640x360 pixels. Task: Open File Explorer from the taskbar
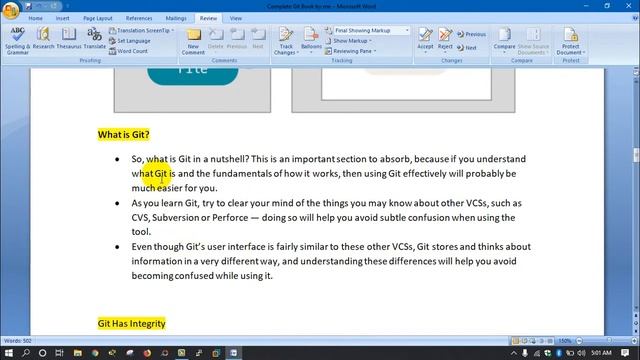[78, 353]
